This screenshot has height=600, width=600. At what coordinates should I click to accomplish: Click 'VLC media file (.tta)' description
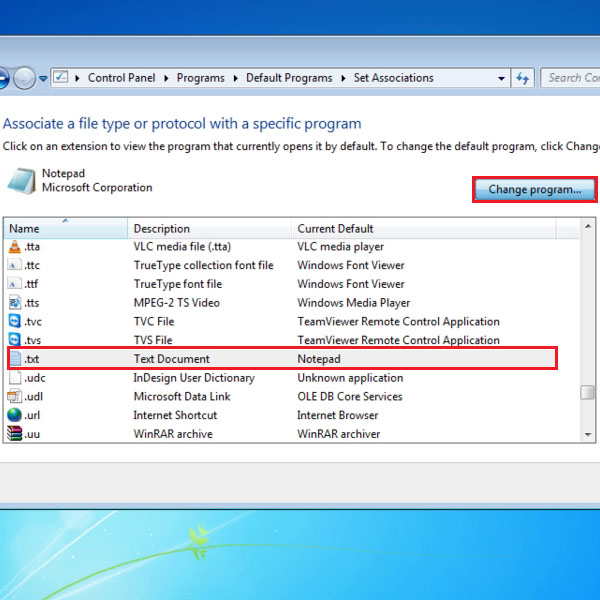click(x=182, y=247)
